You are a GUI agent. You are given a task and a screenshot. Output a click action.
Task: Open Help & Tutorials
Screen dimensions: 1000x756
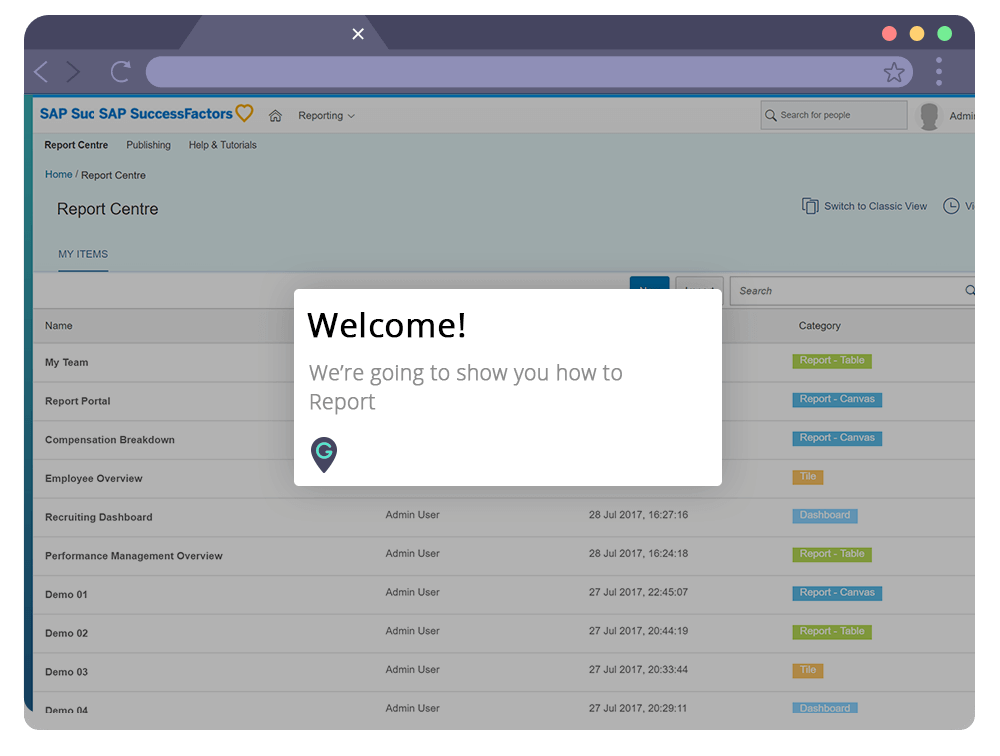[x=222, y=145]
